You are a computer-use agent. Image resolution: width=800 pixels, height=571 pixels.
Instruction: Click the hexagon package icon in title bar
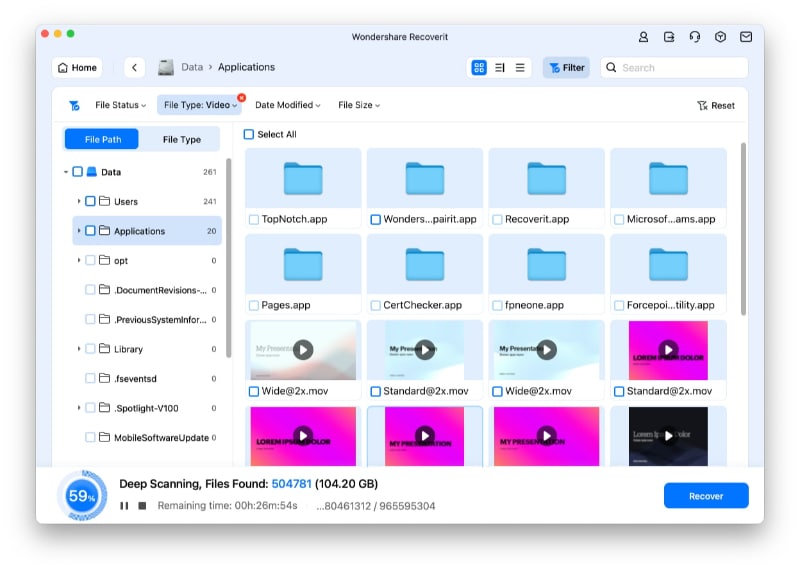pos(720,37)
